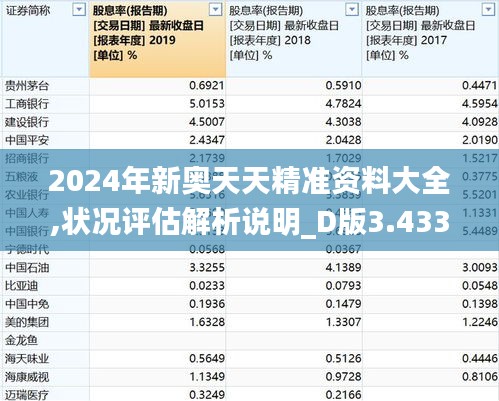The image size is (499, 401).
Task: Click the 贵州茅台 row name cell
Action: pos(46,86)
